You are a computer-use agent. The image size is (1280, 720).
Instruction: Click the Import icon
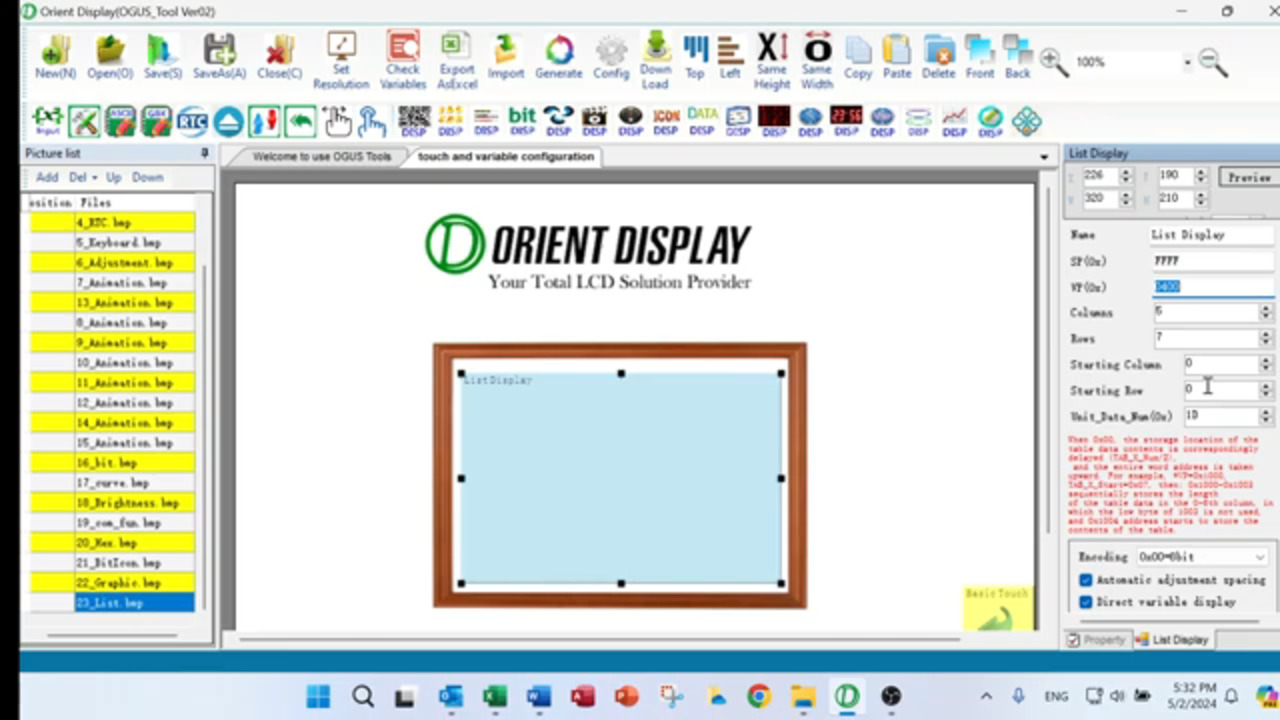click(506, 57)
